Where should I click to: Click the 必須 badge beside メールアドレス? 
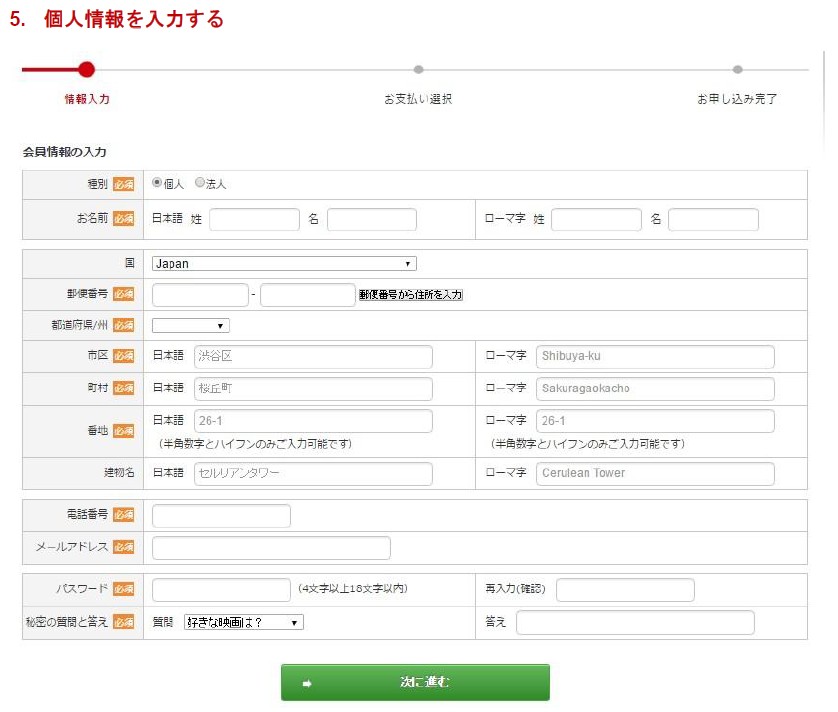click(x=123, y=547)
